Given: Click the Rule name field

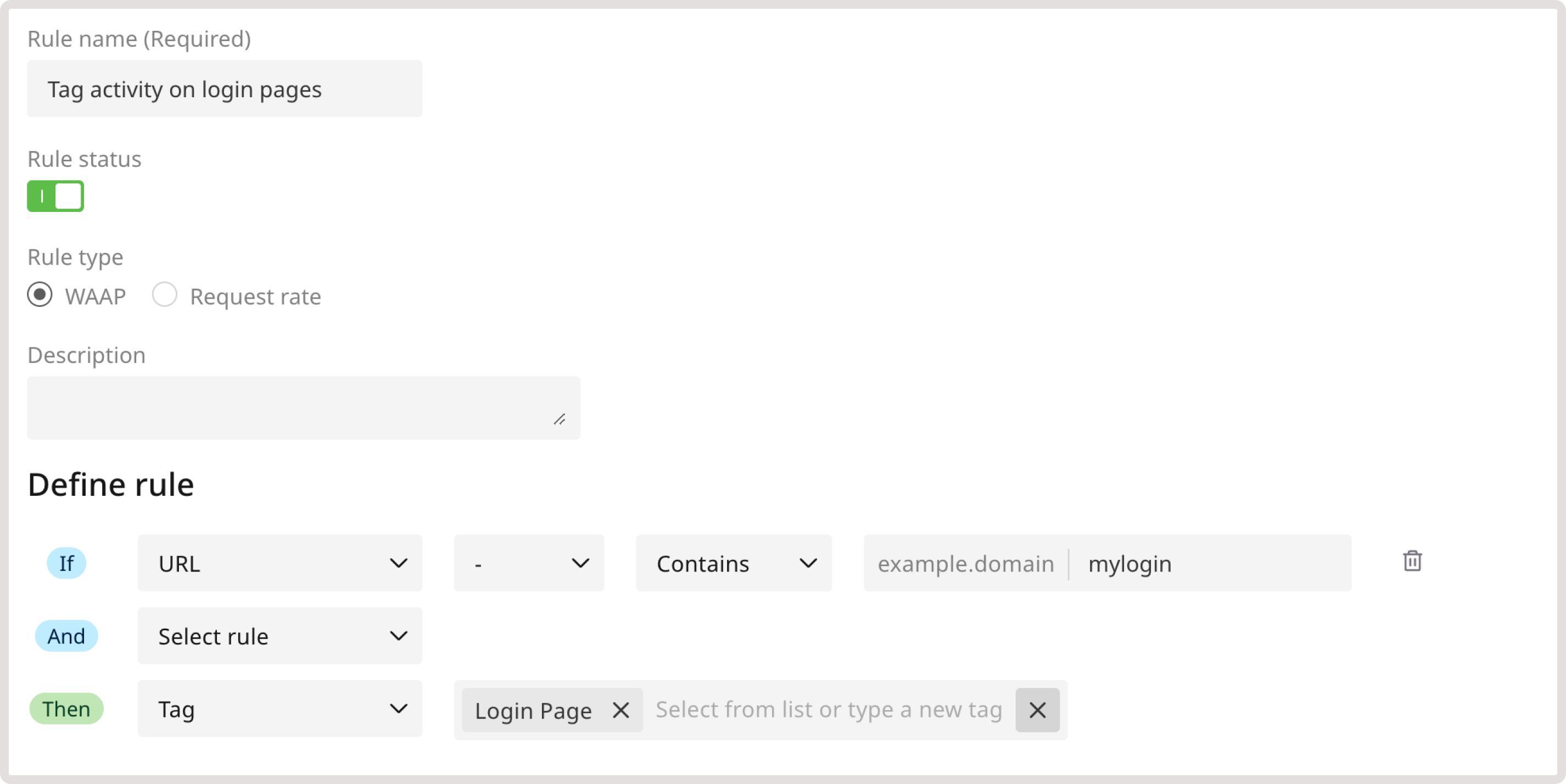Looking at the screenshot, I should click(225, 89).
